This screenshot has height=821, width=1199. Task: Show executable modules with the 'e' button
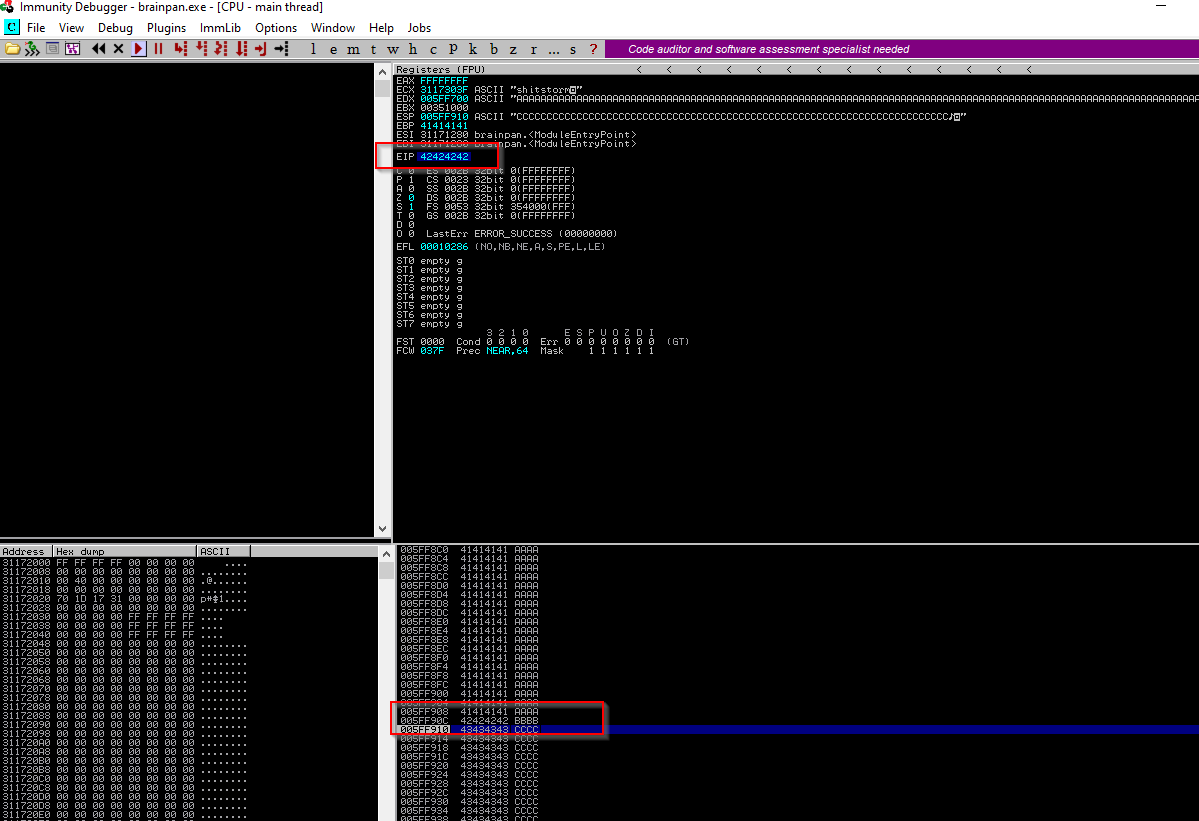pyautogui.click(x=333, y=49)
